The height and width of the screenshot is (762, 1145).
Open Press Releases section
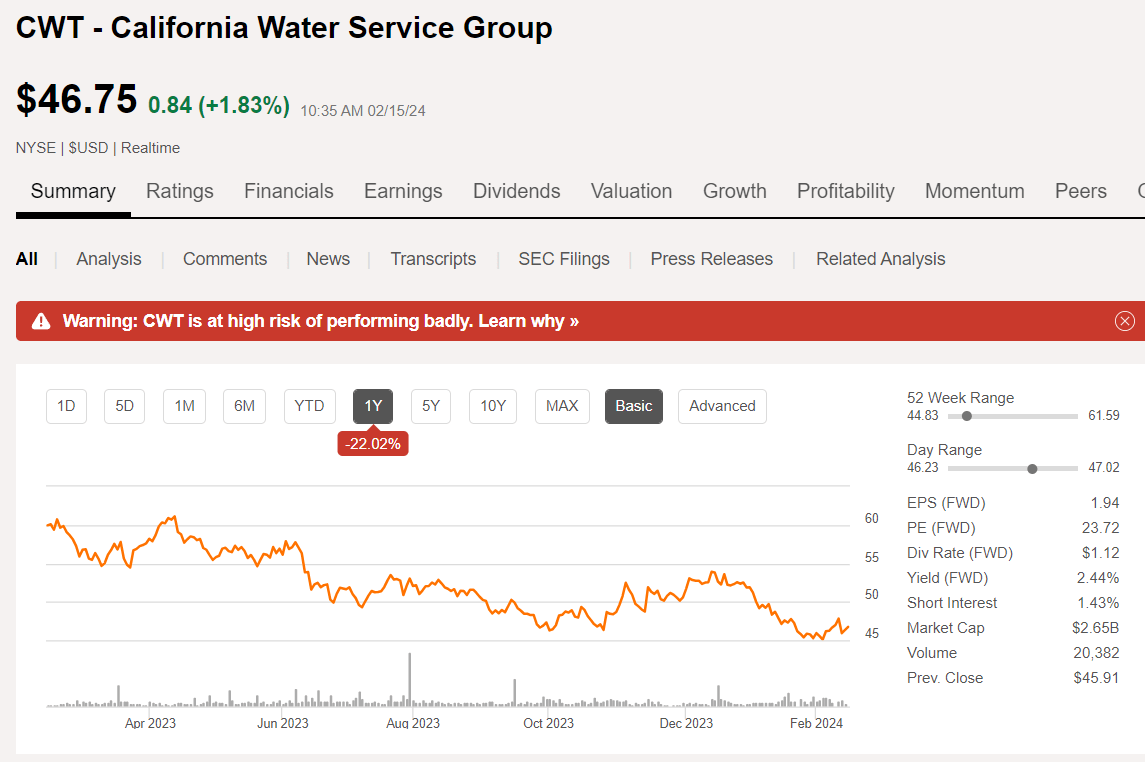[711, 258]
